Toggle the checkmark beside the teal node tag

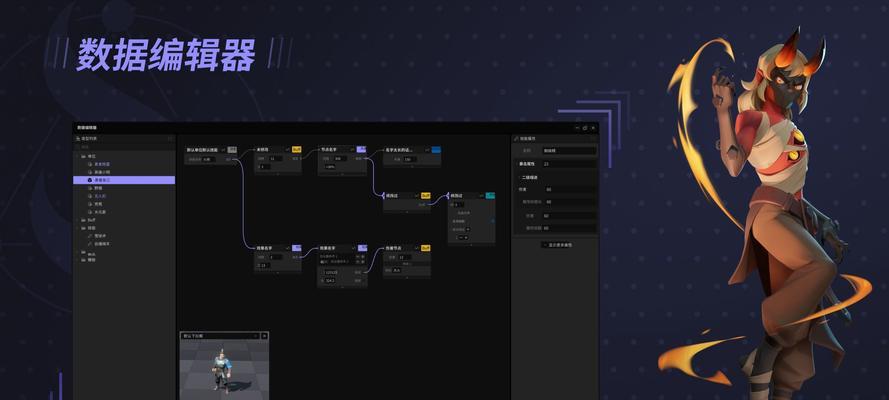click(x=481, y=196)
